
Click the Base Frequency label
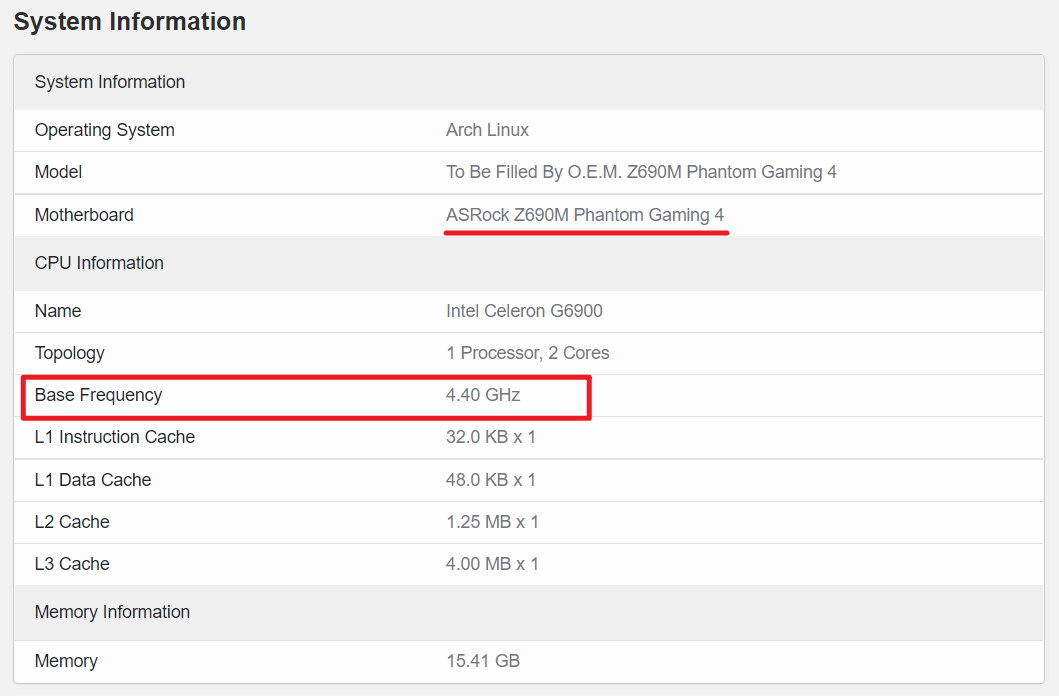(x=98, y=395)
